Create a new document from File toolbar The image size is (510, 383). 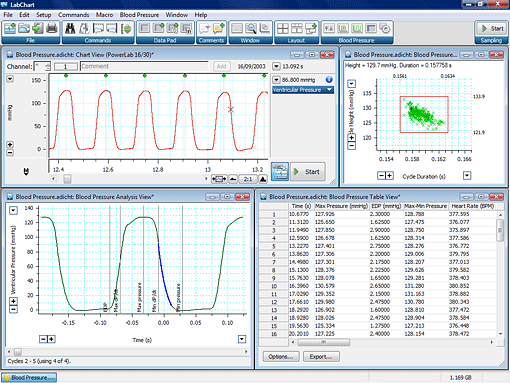tap(10, 28)
